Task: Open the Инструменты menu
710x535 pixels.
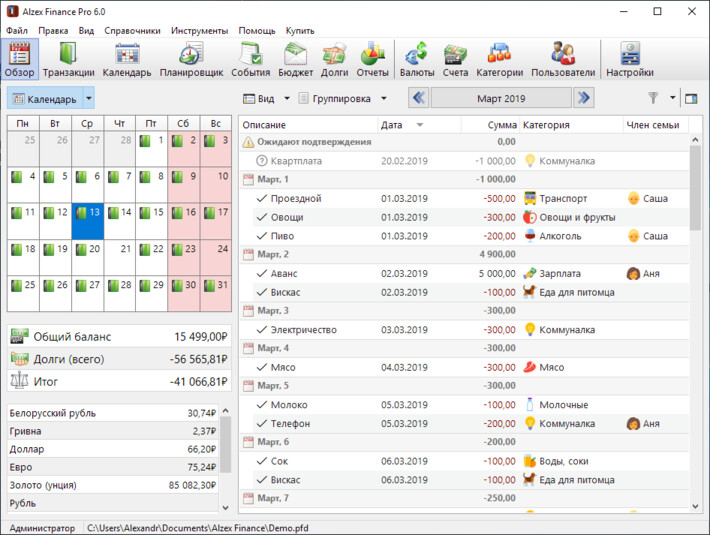Action: coord(199,31)
